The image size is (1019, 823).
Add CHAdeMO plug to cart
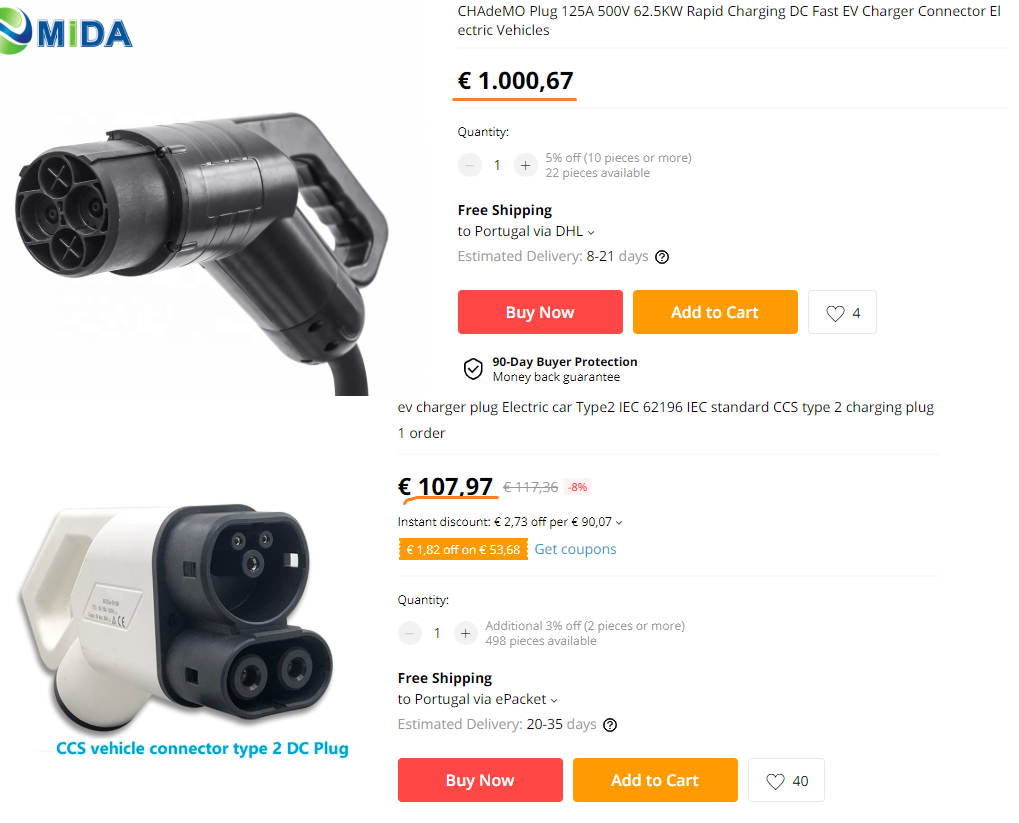pyautogui.click(x=715, y=312)
